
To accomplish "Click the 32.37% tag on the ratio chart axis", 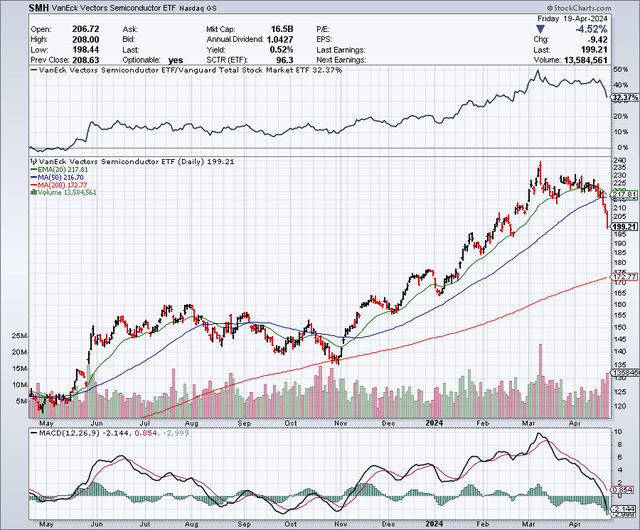I will pos(625,98).
